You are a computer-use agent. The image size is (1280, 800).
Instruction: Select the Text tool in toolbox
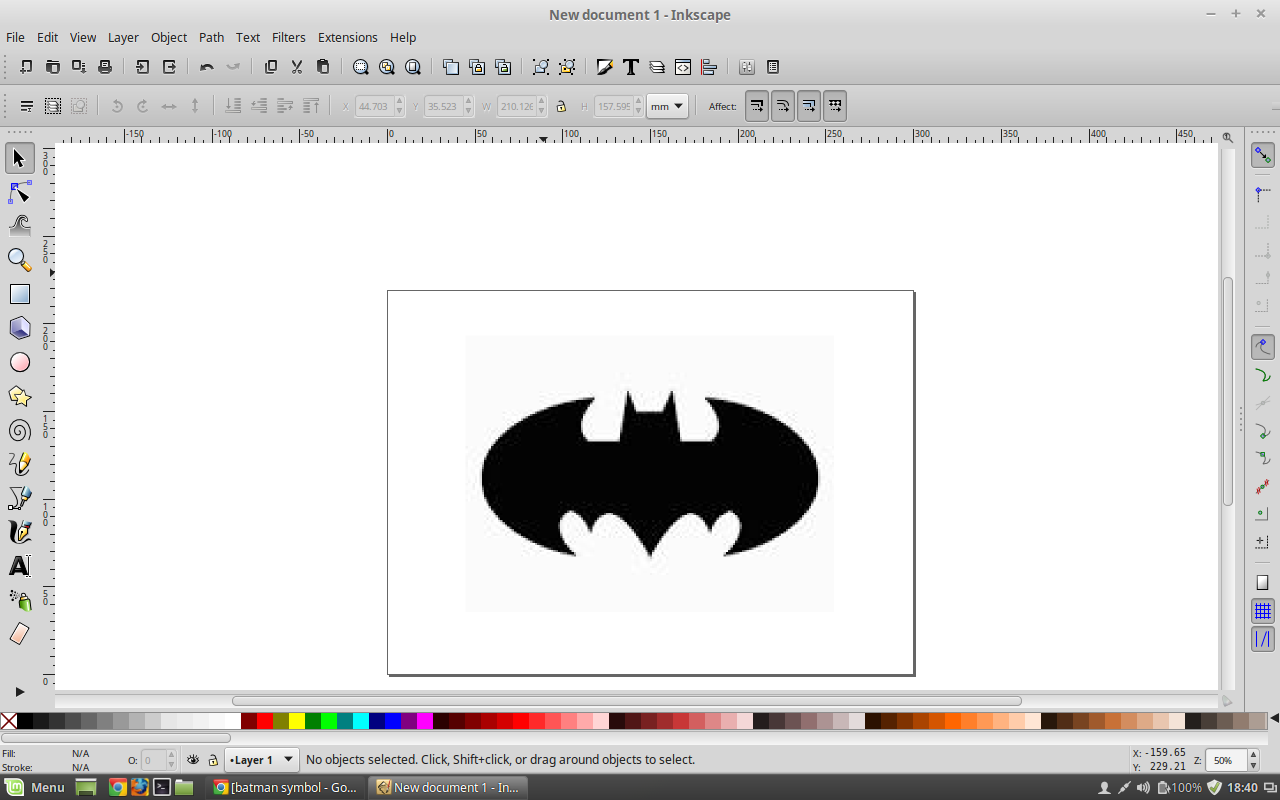(19, 566)
